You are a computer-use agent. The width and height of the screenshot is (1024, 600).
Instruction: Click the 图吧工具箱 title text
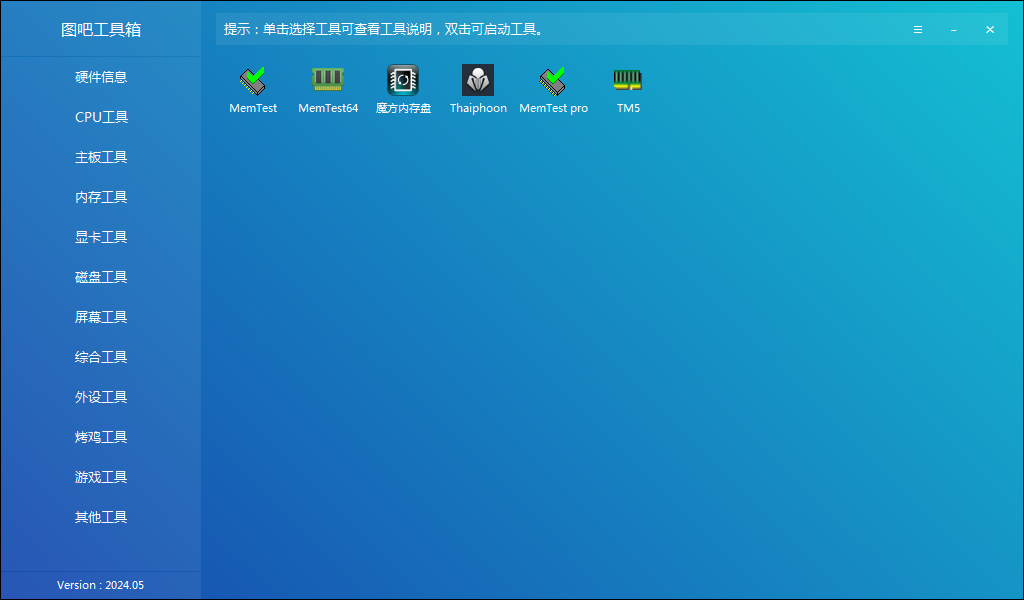tap(101, 29)
